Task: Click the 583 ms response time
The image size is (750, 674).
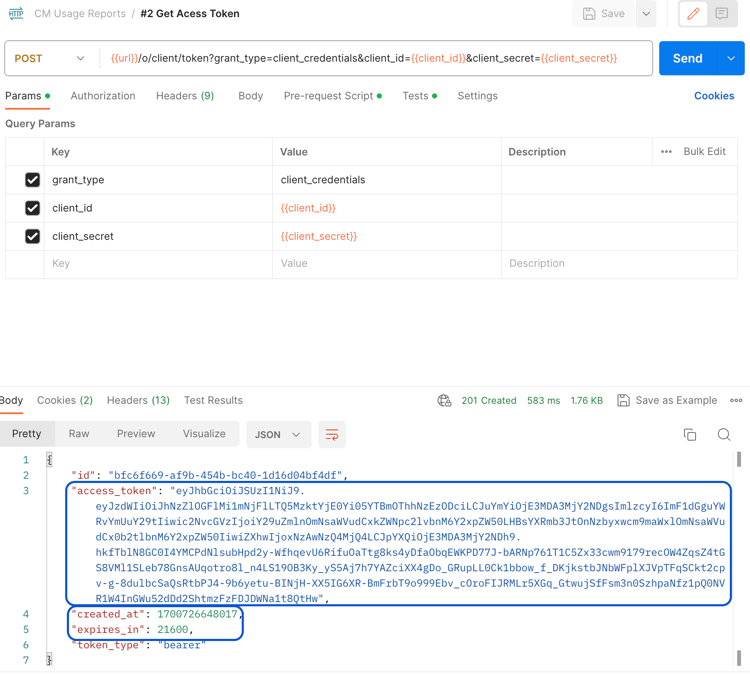Action: 543,400
